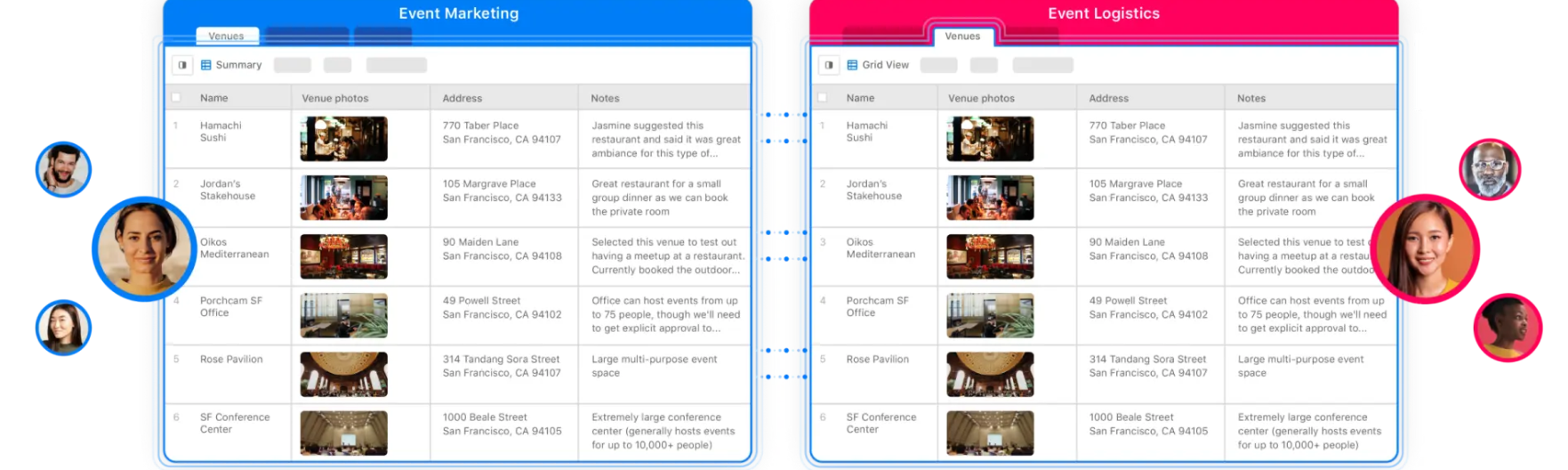Open Porchcam SF Office photo in Event Marketing
Screen dimensions: 1568x470
[344, 315]
